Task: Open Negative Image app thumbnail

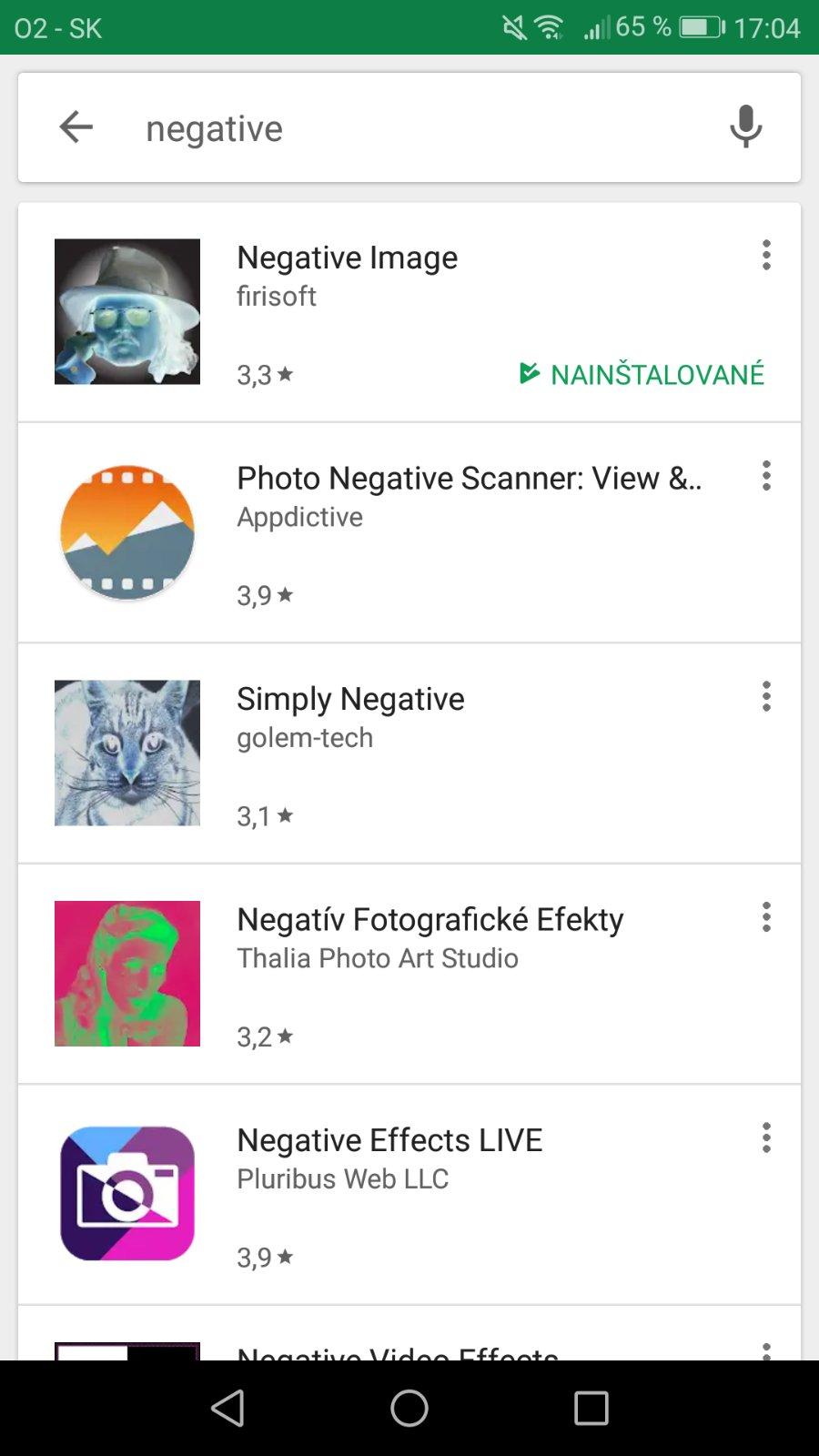Action: pos(127,311)
